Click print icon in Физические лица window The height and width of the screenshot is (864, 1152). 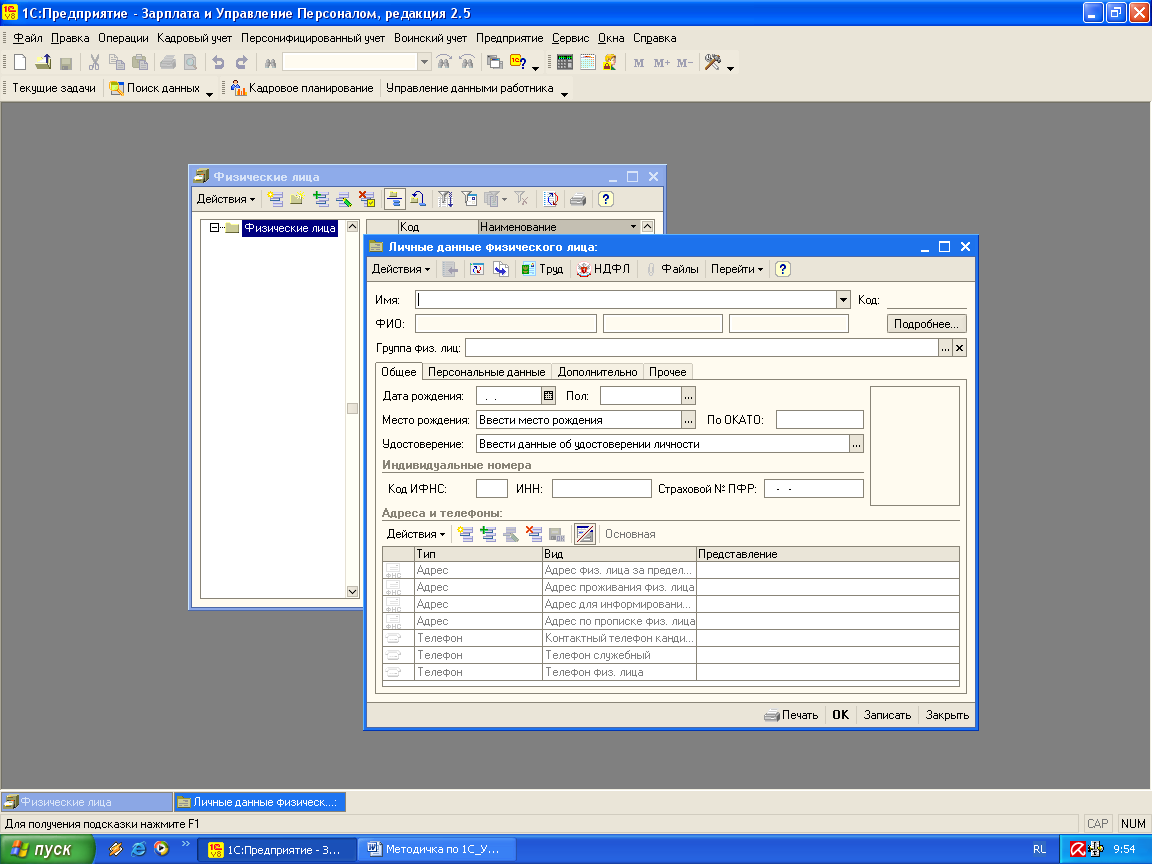tap(578, 199)
